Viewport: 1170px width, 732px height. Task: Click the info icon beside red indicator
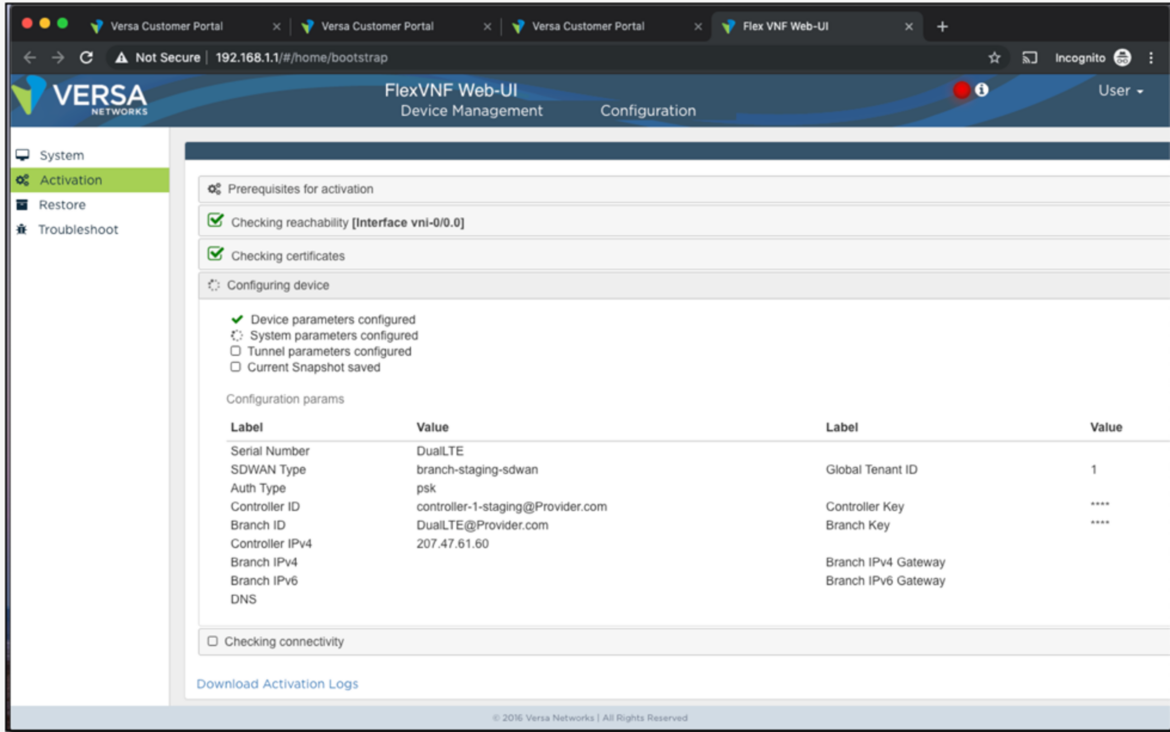pyautogui.click(x=982, y=90)
